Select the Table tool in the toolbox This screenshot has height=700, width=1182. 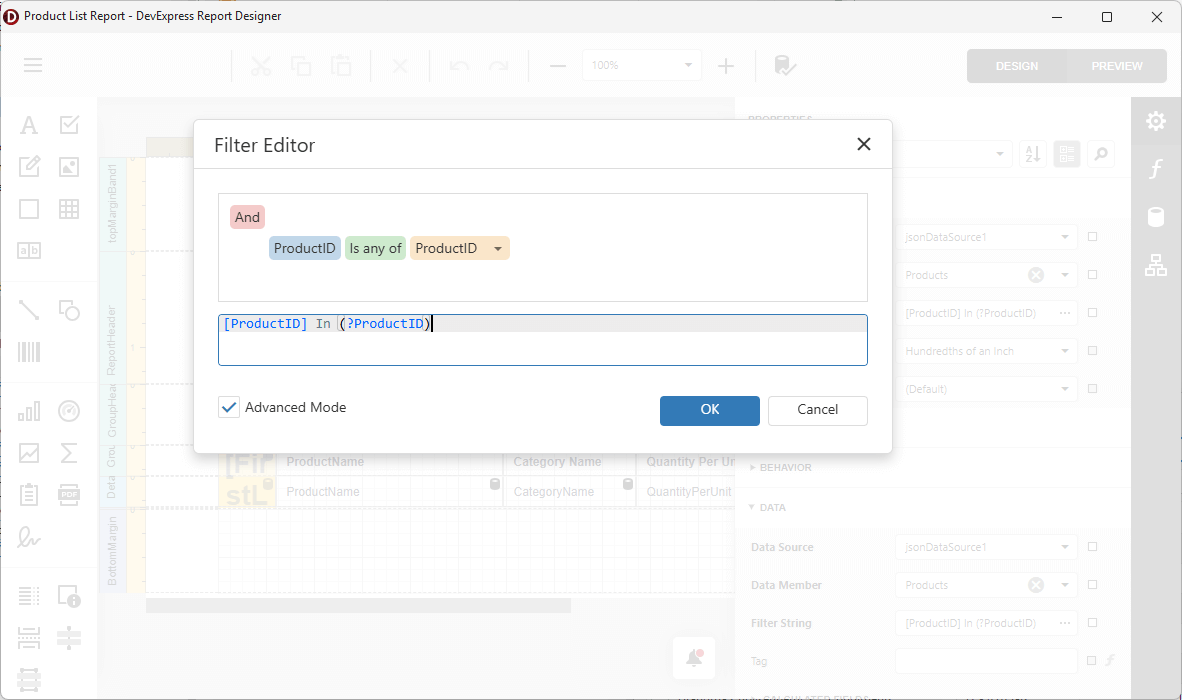pos(68,208)
